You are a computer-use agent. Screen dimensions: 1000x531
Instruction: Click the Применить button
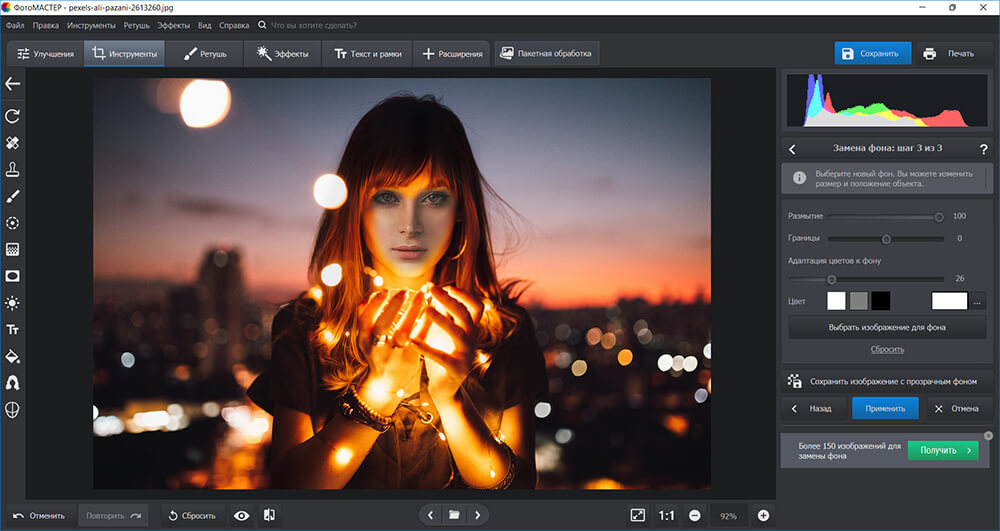click(885, 409)
